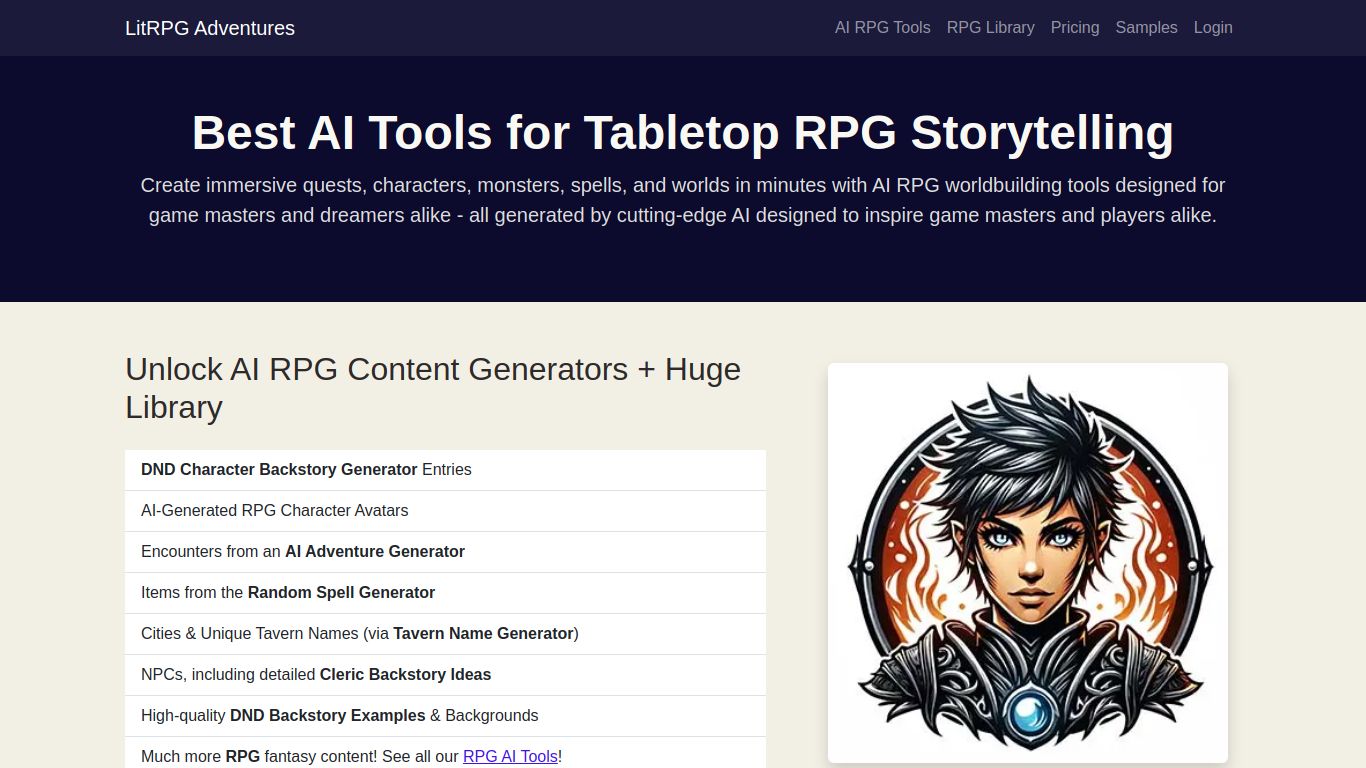View the Pricing page
Screen dimensions: 1366x768
click(x=1074, y=28)
